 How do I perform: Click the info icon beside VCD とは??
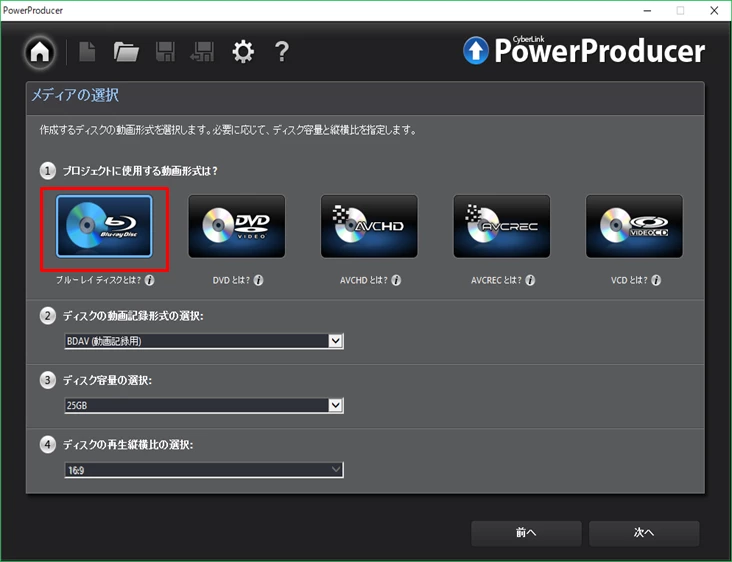[656, 280]
